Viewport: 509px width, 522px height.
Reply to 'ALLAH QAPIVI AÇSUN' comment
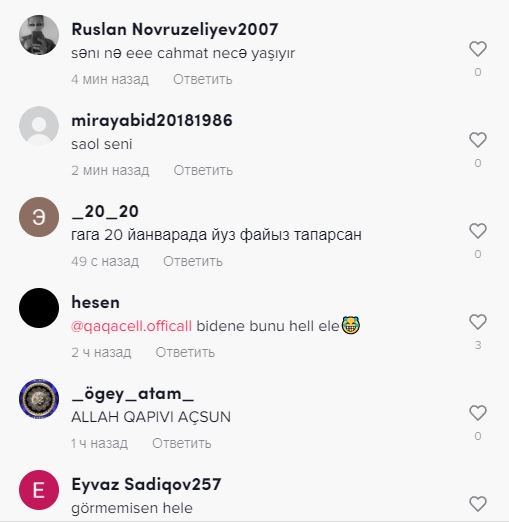[x=182, y=443]
